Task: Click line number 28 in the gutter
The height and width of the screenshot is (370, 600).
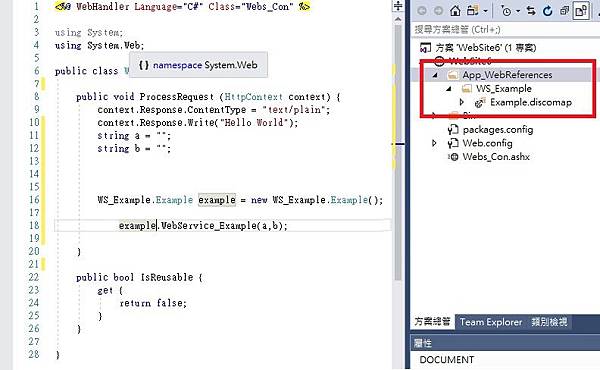Action: [x=34, y=354]
